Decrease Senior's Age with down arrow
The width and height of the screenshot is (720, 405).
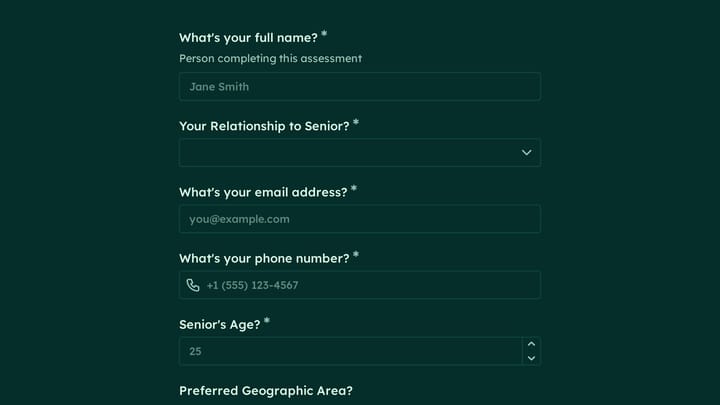(x=531, y=358)
